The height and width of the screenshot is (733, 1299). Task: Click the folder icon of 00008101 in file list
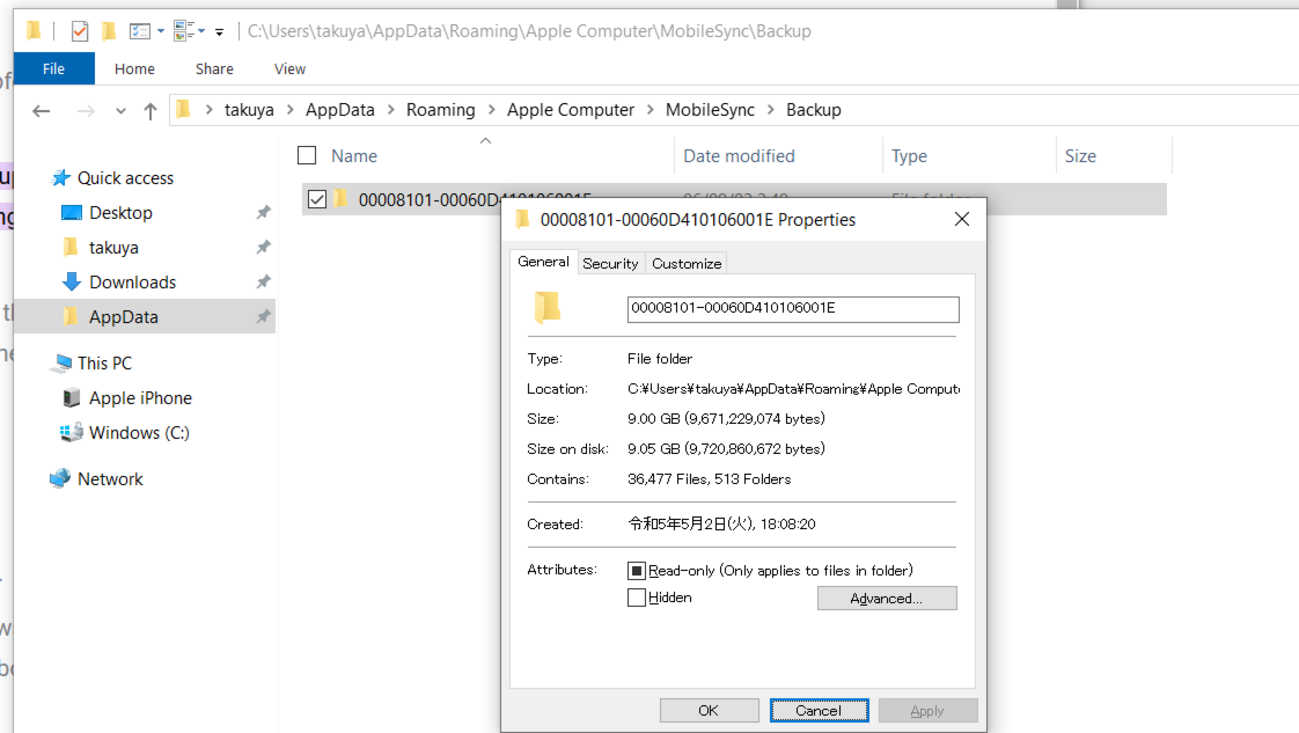(341, 199)
